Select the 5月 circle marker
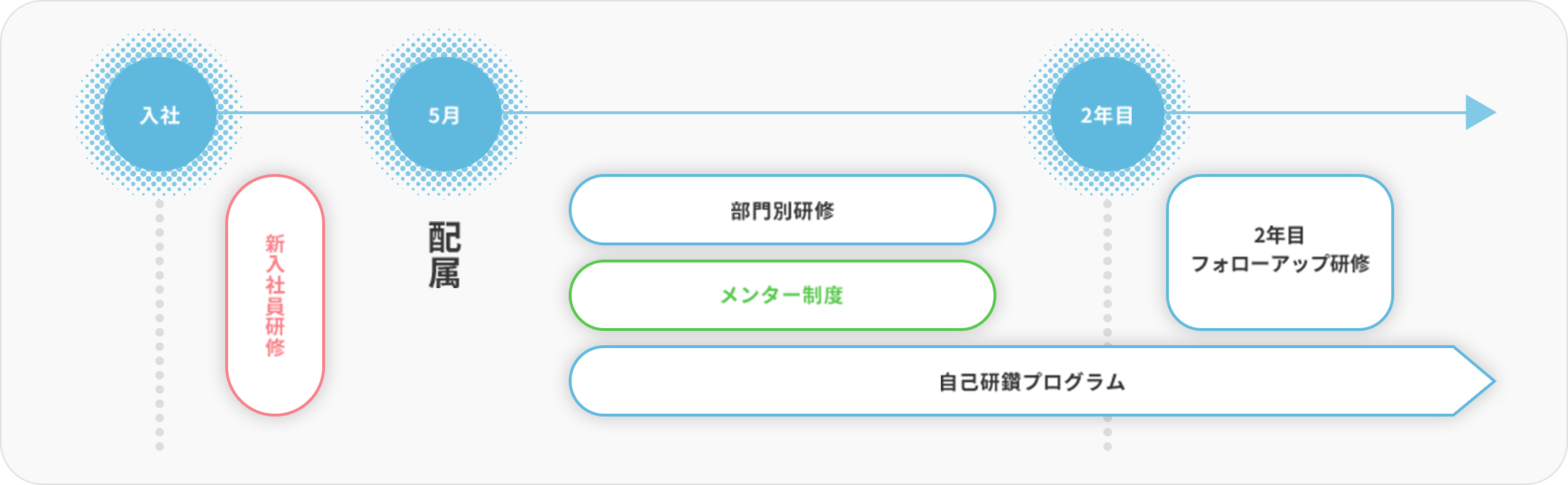This screenshot has height=485, width=1568. 445,114
